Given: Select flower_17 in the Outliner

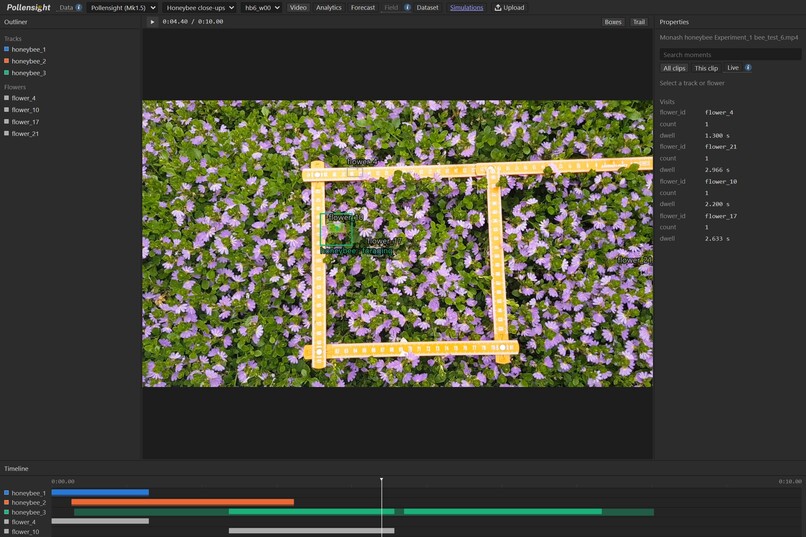Looking at the screenshot, I should [25, 122].
